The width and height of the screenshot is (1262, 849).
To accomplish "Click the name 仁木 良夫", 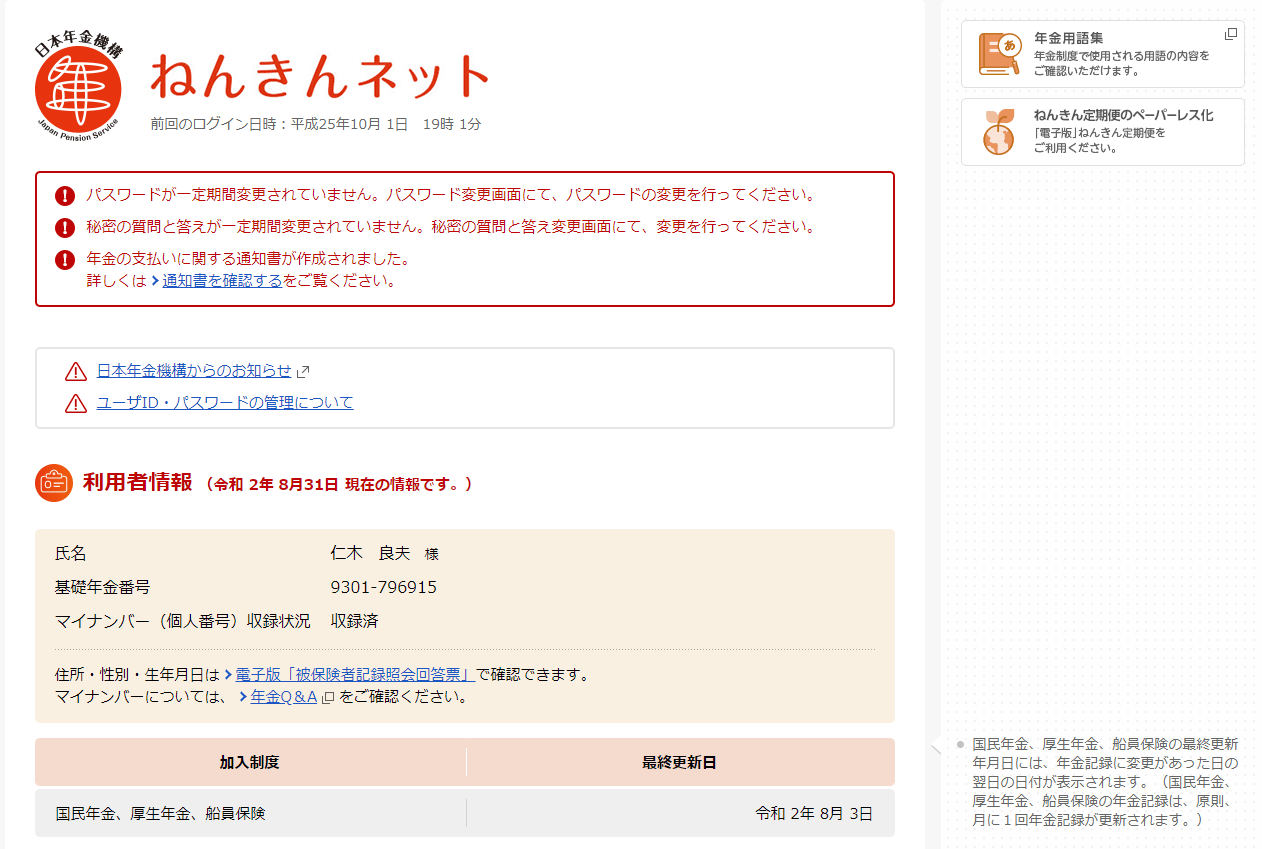I will (370, 553).
